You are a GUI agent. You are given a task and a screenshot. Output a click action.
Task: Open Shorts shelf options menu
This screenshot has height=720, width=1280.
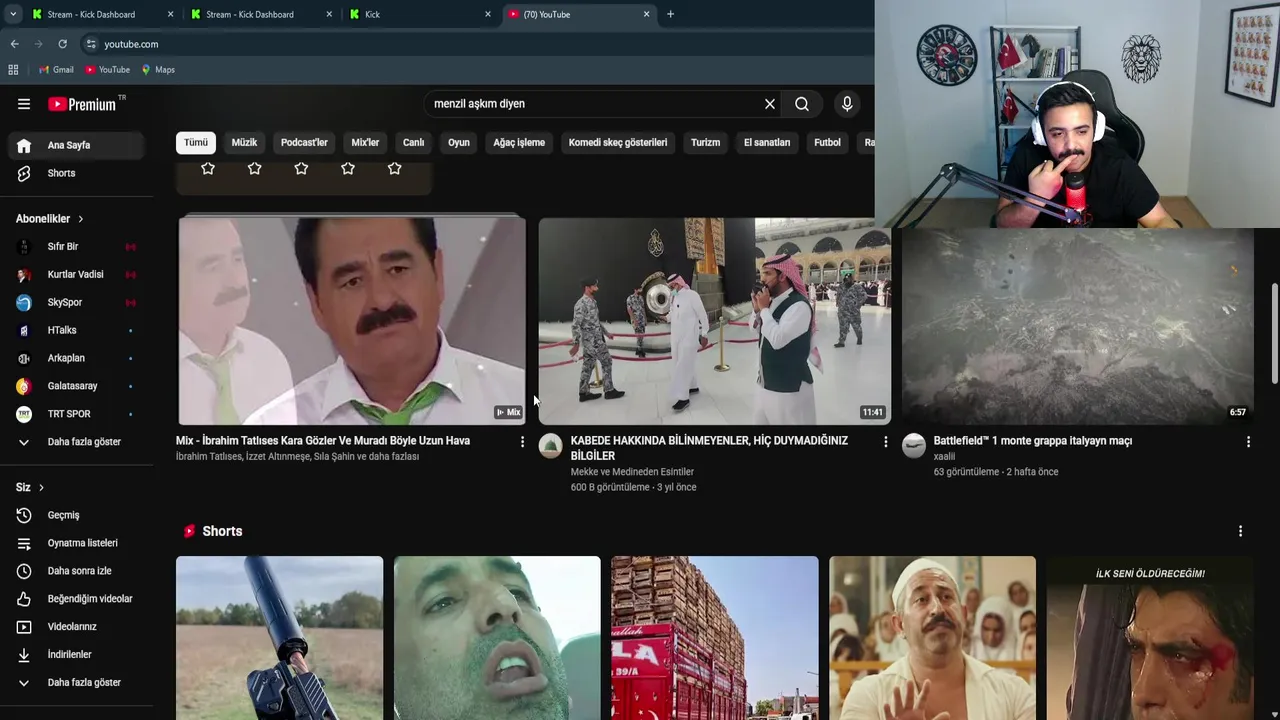point(1240,531)
